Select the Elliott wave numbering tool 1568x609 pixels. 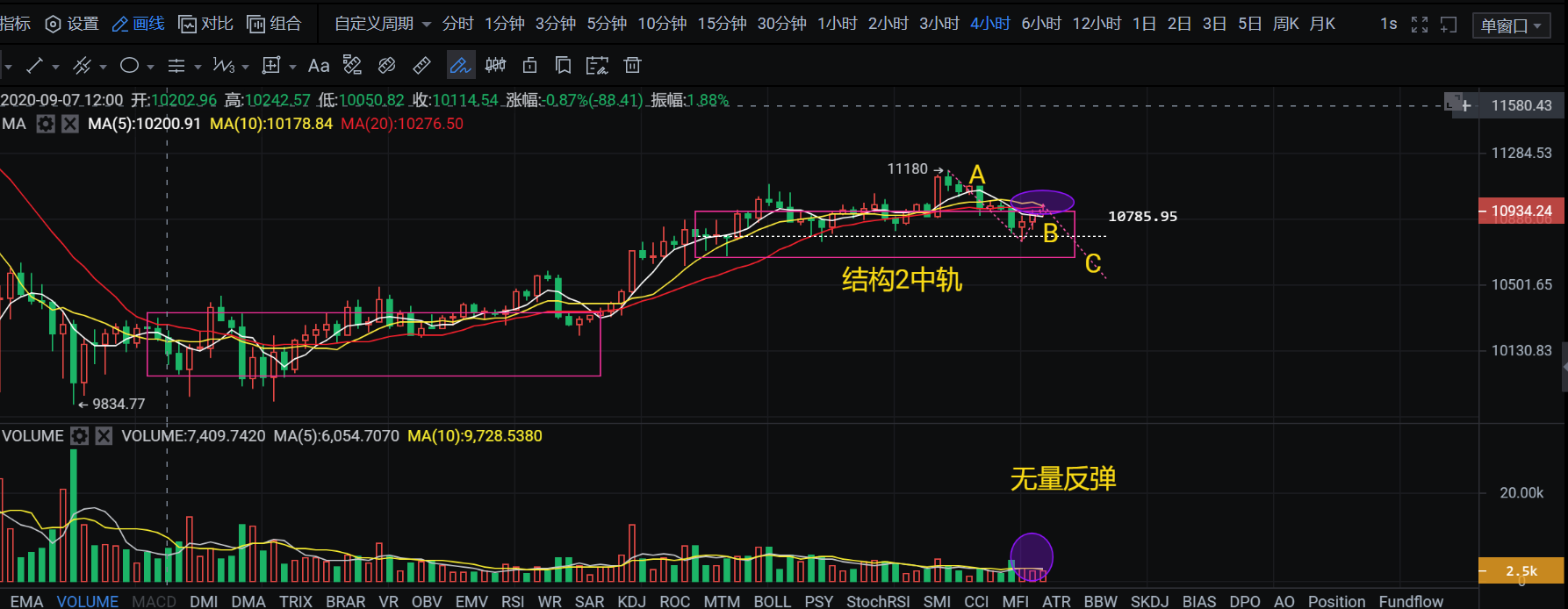(224, 65)
